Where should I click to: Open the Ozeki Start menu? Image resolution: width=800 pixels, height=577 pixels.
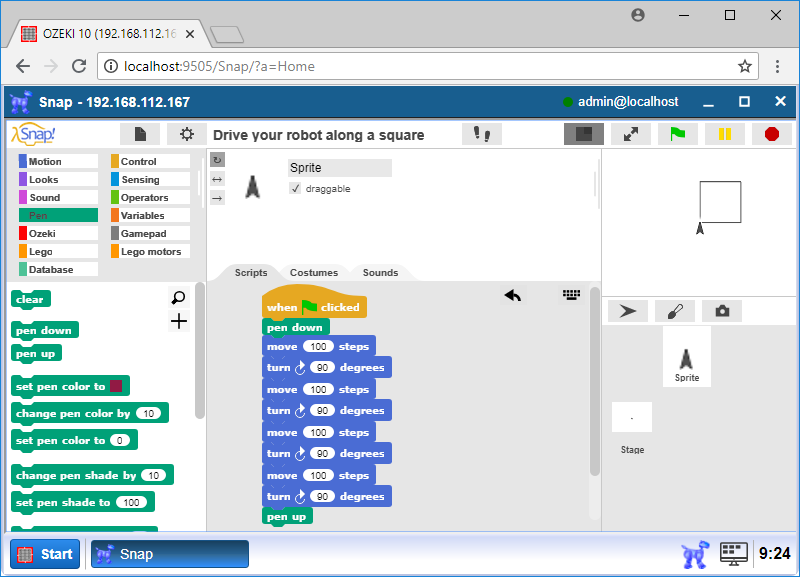[45, 554]
